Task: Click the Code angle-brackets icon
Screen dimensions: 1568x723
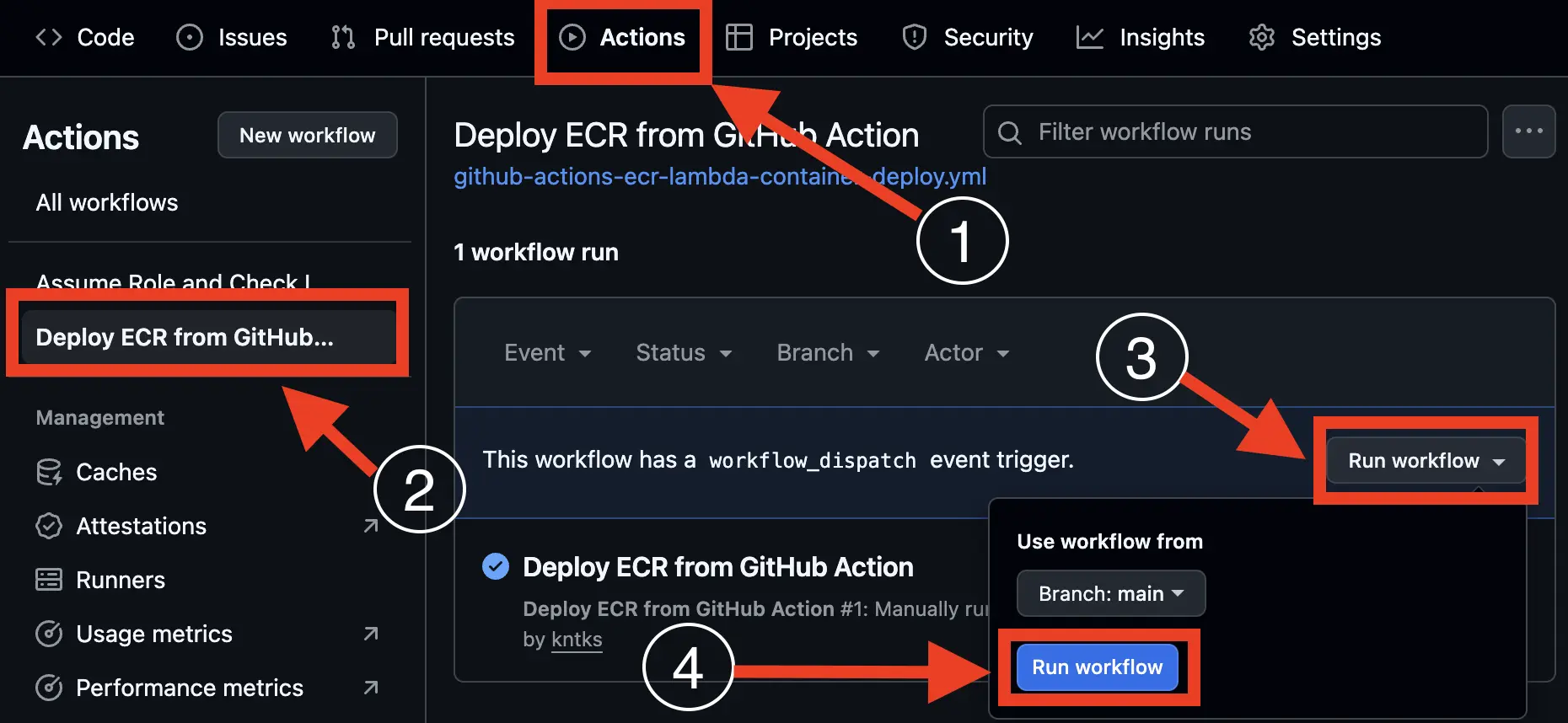Action: pyautogui.click(x=49, y=37)
